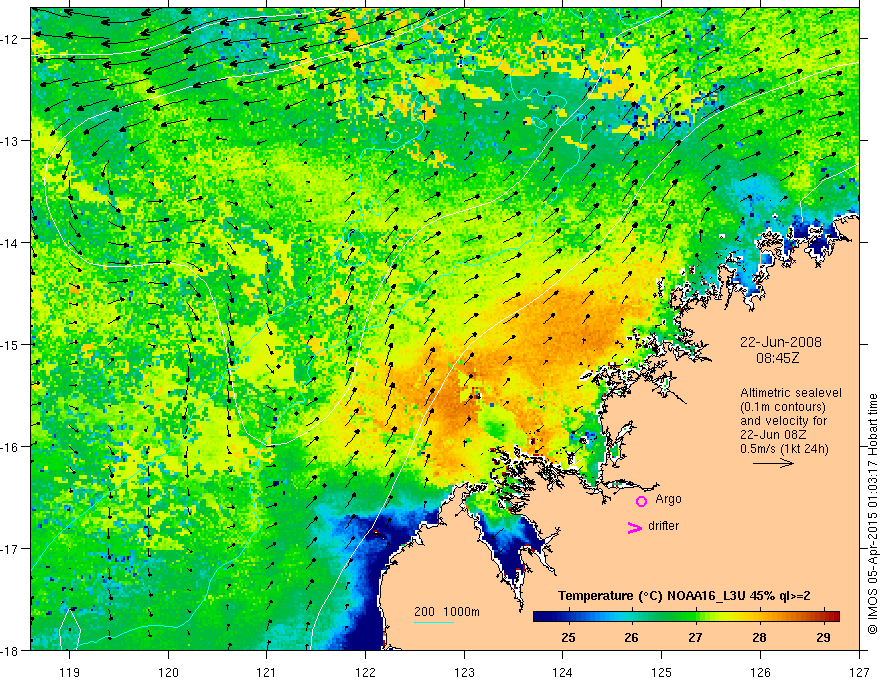Click the Altimetric sealevel text line

click(x=791, y=393)
